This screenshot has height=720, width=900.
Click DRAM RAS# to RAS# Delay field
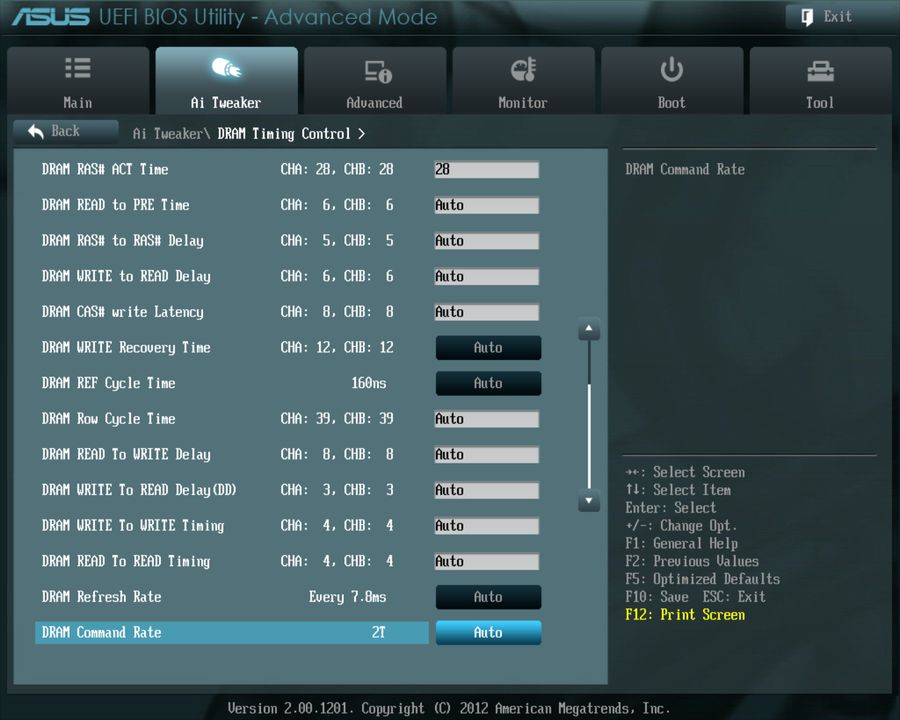coord(487,241)
